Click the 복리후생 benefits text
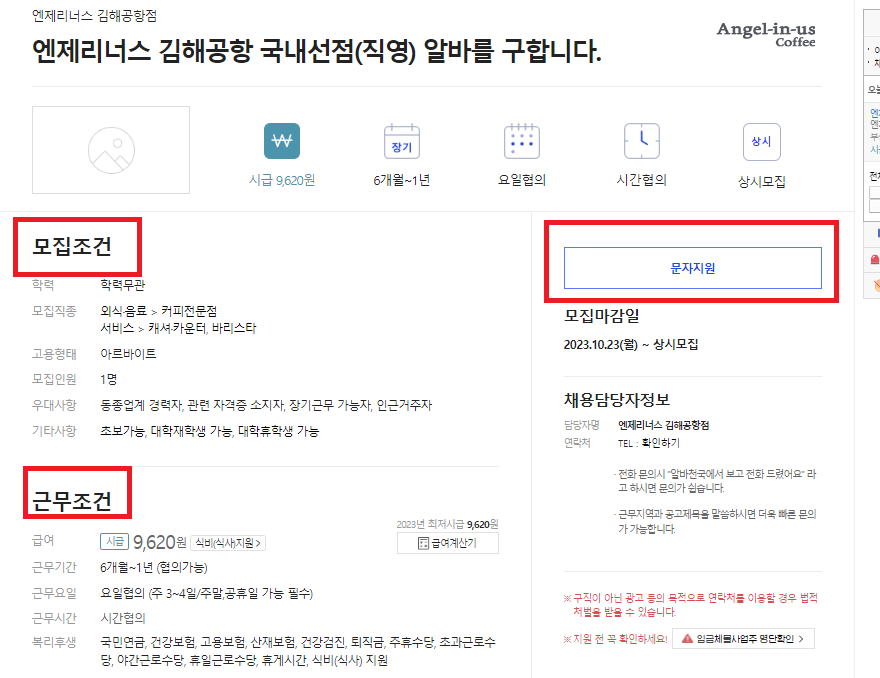Screen dimensions: 880x678 tap(298, 651)
